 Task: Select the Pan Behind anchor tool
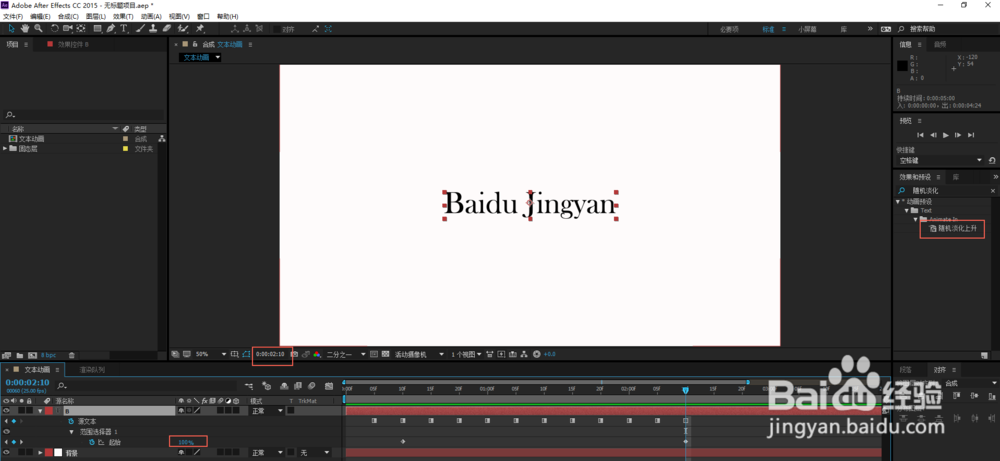81,29
